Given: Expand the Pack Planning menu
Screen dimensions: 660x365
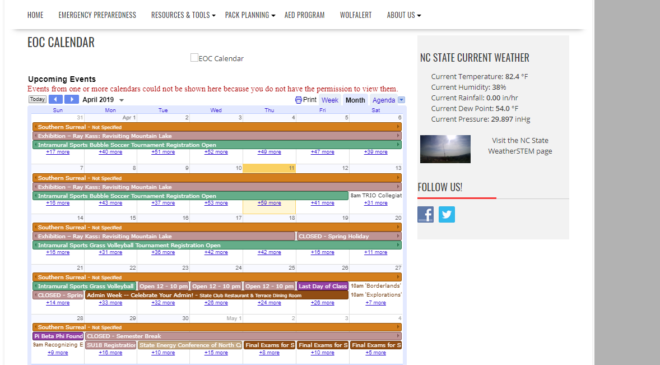Looking at the screenshot, I should (250, 15).
